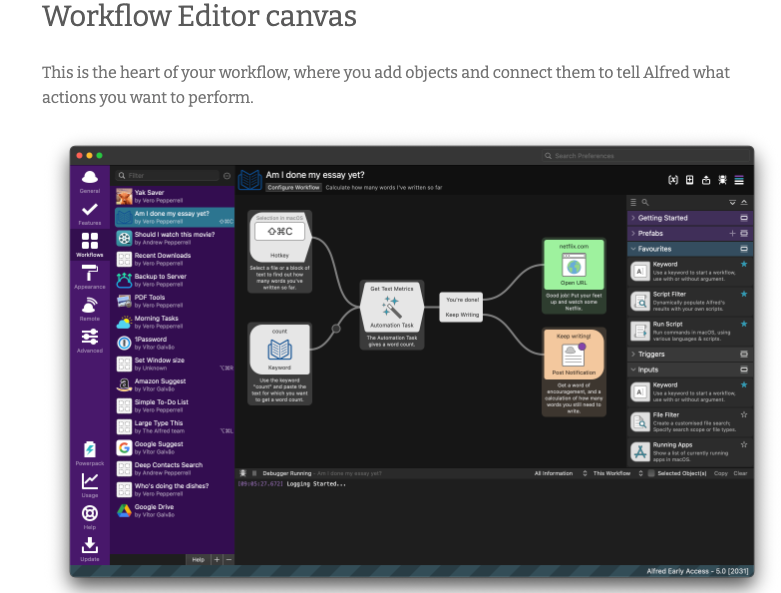Toggle the Inputs Keyword favourite star
Screen dimensions: 781x593
point(744,384)
